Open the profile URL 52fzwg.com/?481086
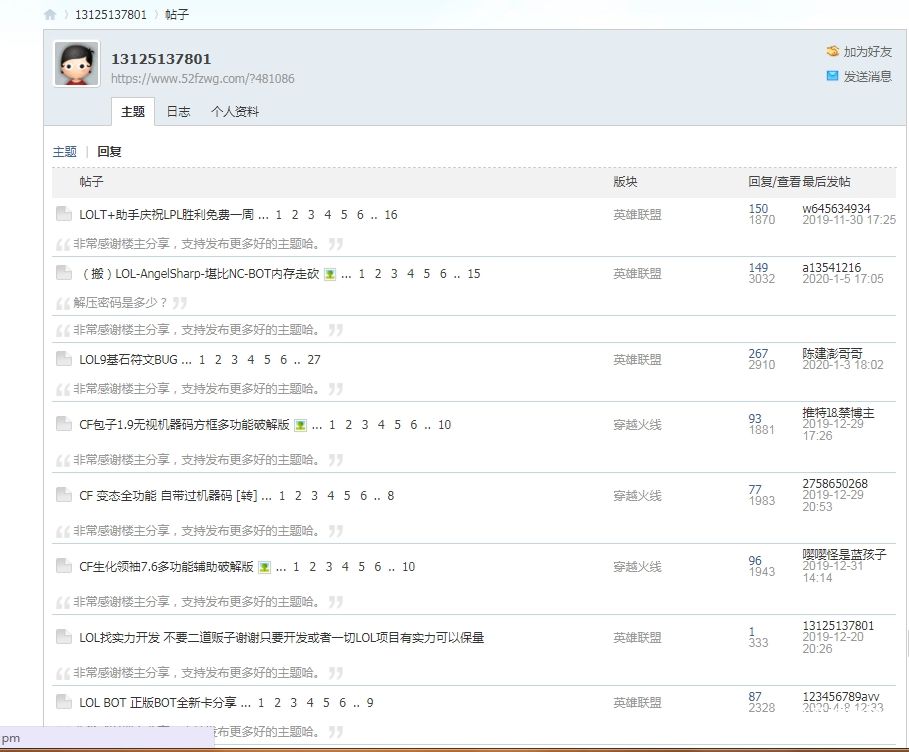Screen dimensions: 909x752 [x=202, y=79]
